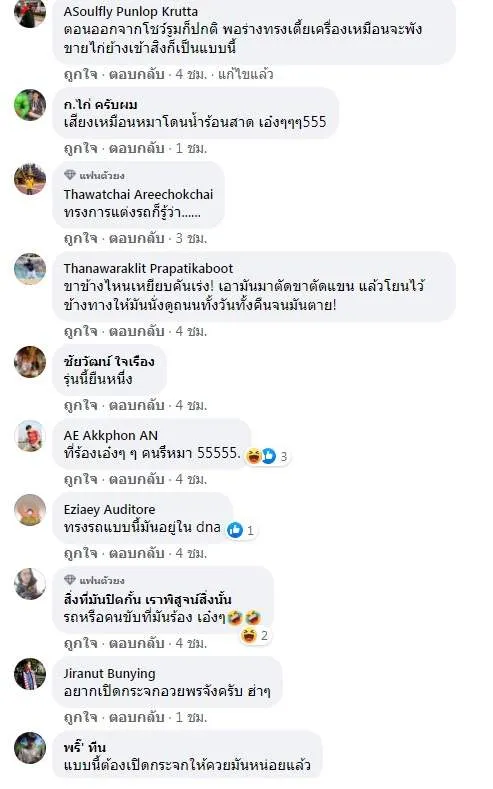Open the profile of พรี' ทีน by name

[x=85, y=747]
